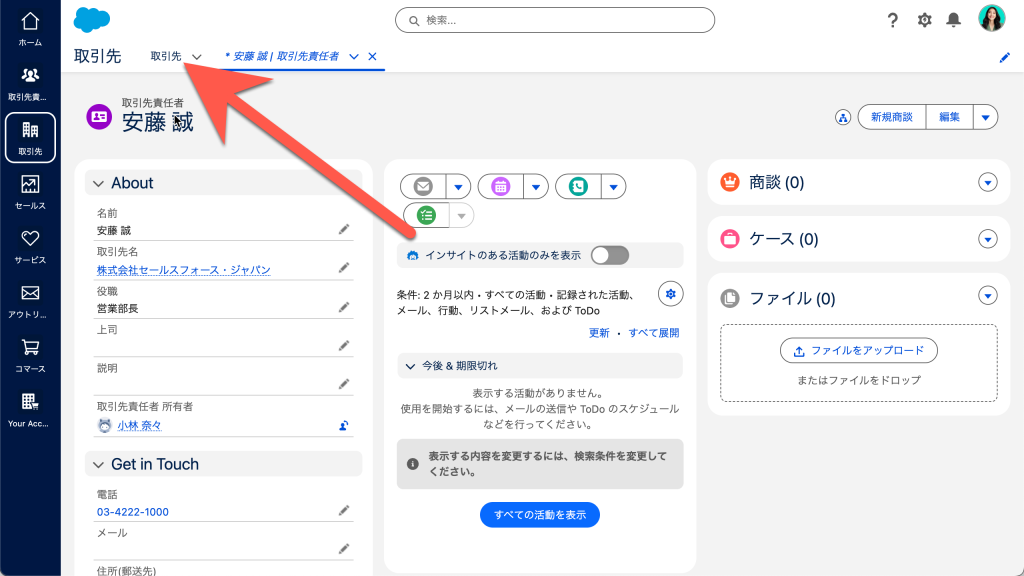Open the dropdown next to 編集 button
This screenshot has width=1024, height=576.
[x=985, y=118]
